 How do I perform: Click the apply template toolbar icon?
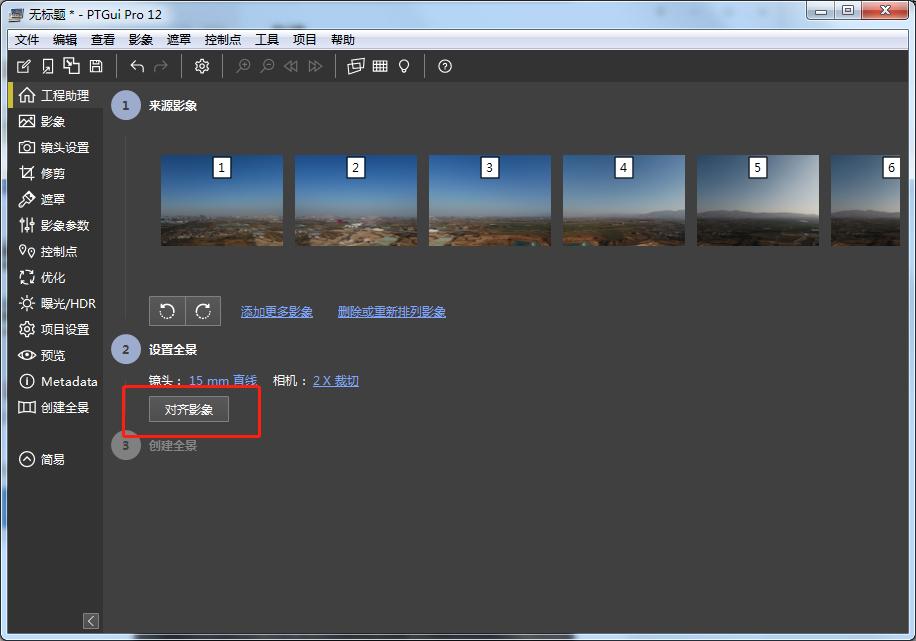coord(72,66)
